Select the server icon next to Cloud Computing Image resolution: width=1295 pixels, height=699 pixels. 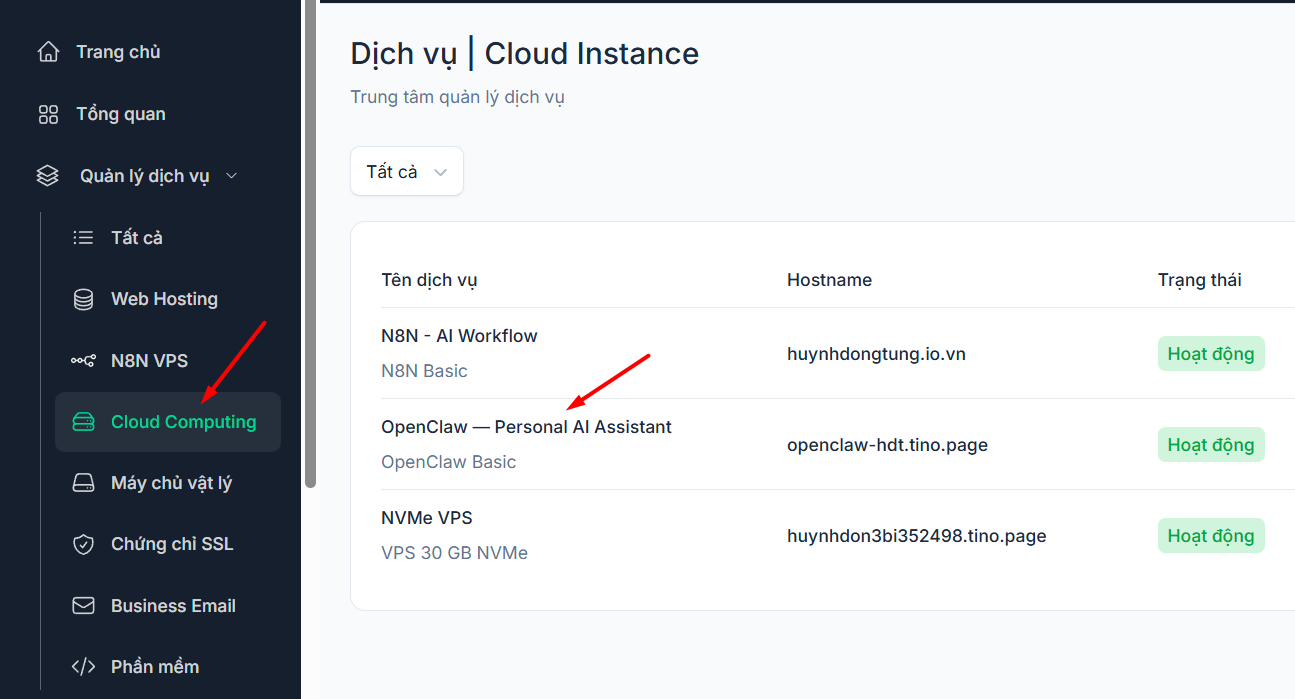[83, 421]
